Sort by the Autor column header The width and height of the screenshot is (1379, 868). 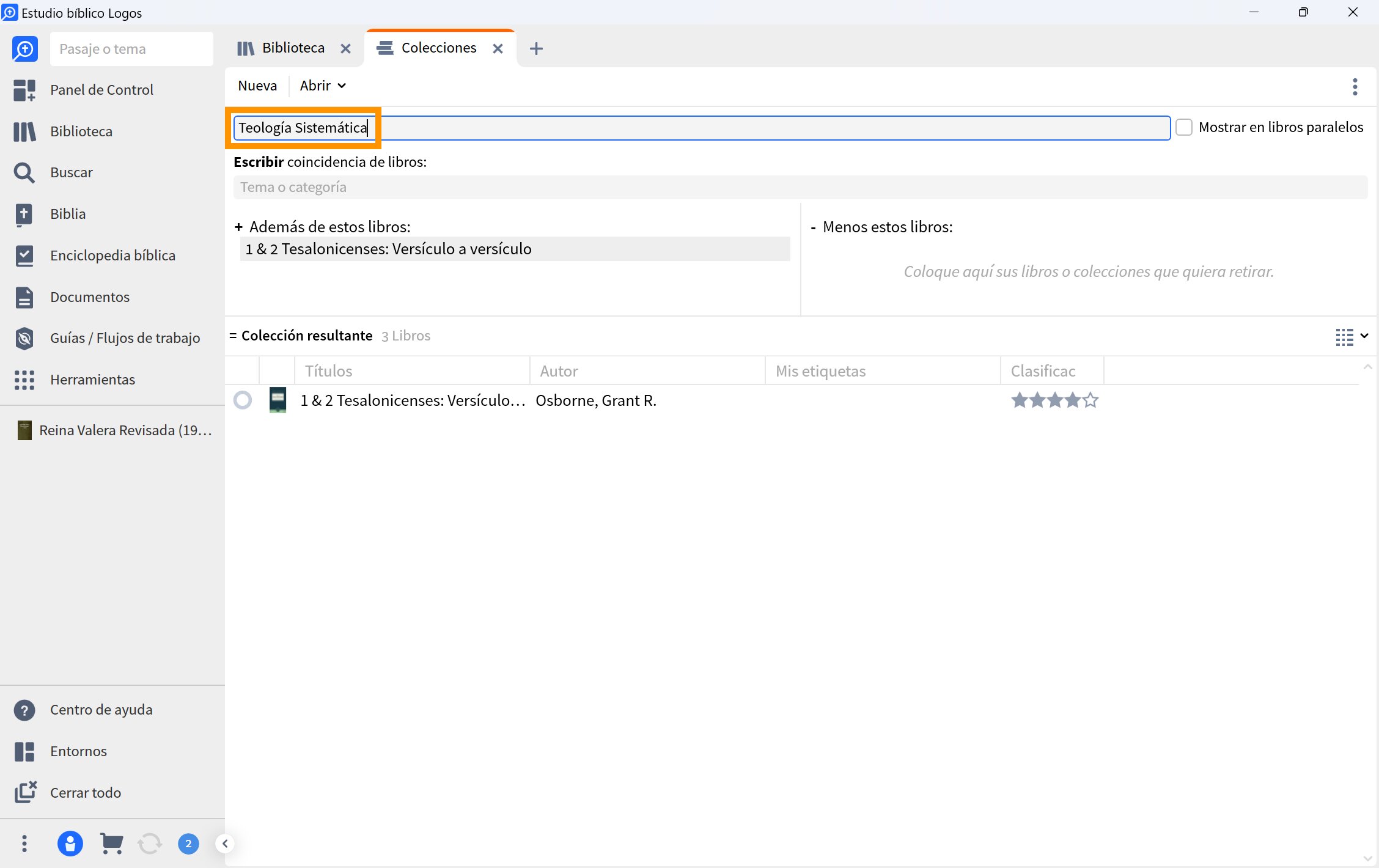(647, 370)
